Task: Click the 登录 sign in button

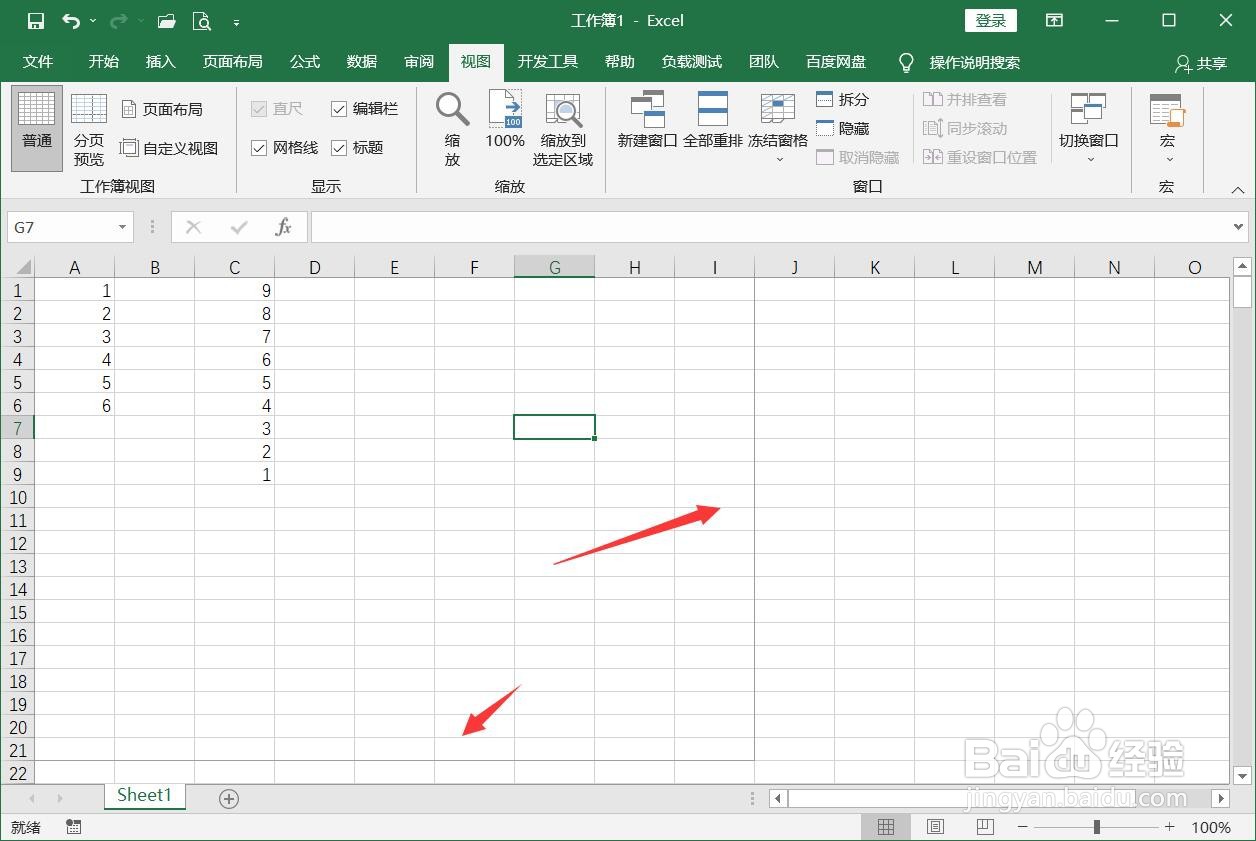Action: 991,20
